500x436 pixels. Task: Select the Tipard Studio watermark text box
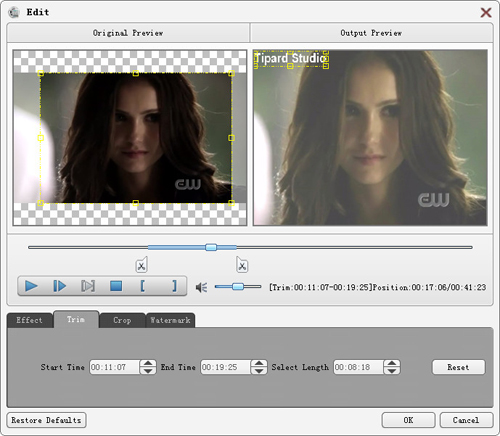(290, 59)
